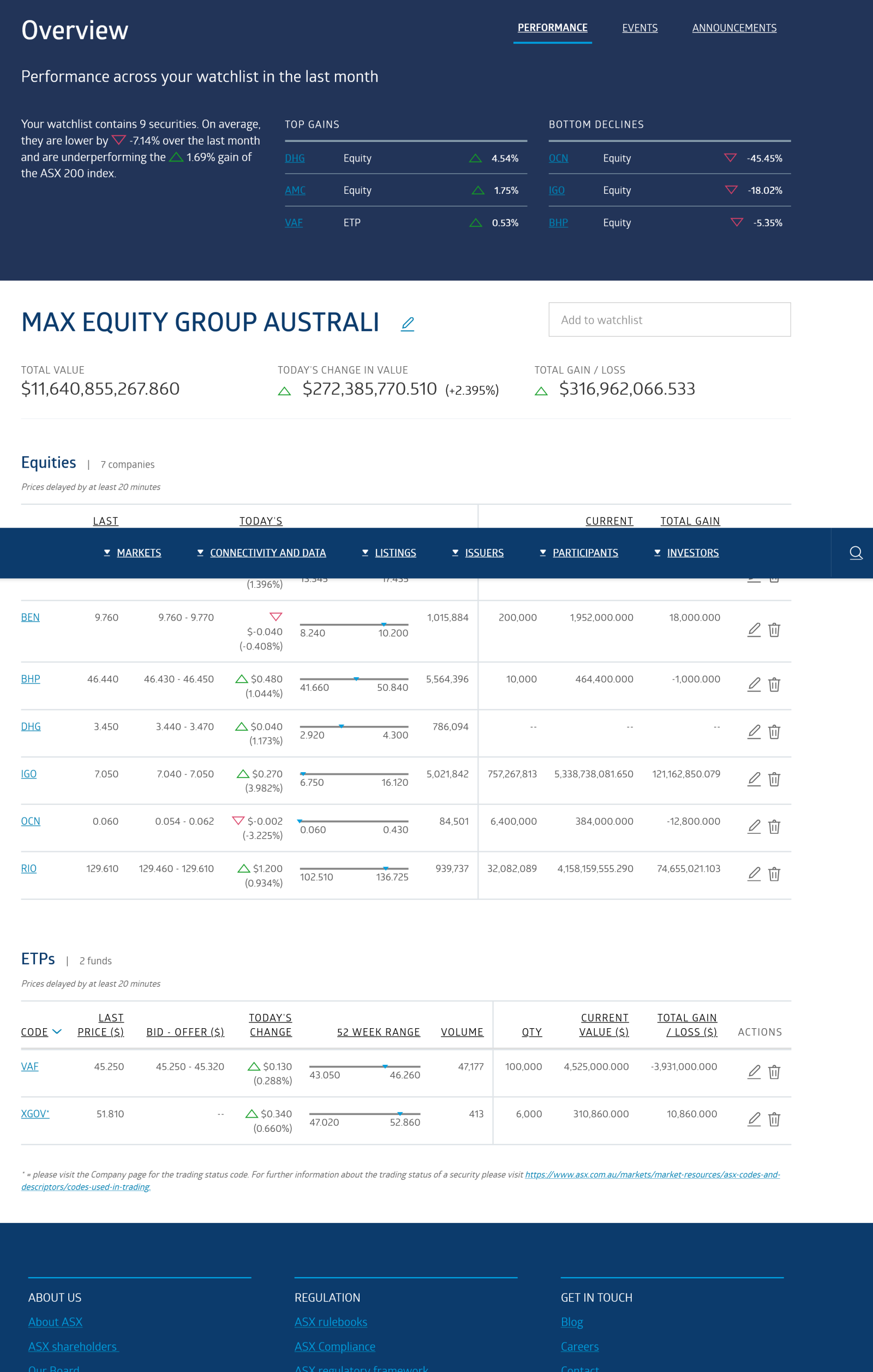Open ASX Compliance footer link
The image size is (873, 1372).
[x=335, y=1346]
